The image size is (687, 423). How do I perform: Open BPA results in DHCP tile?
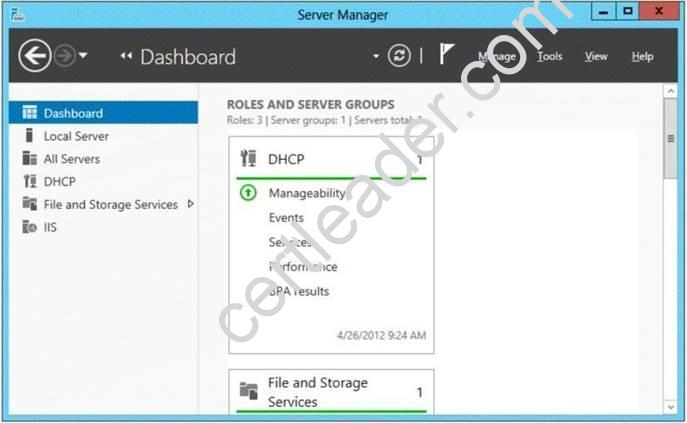298,292
